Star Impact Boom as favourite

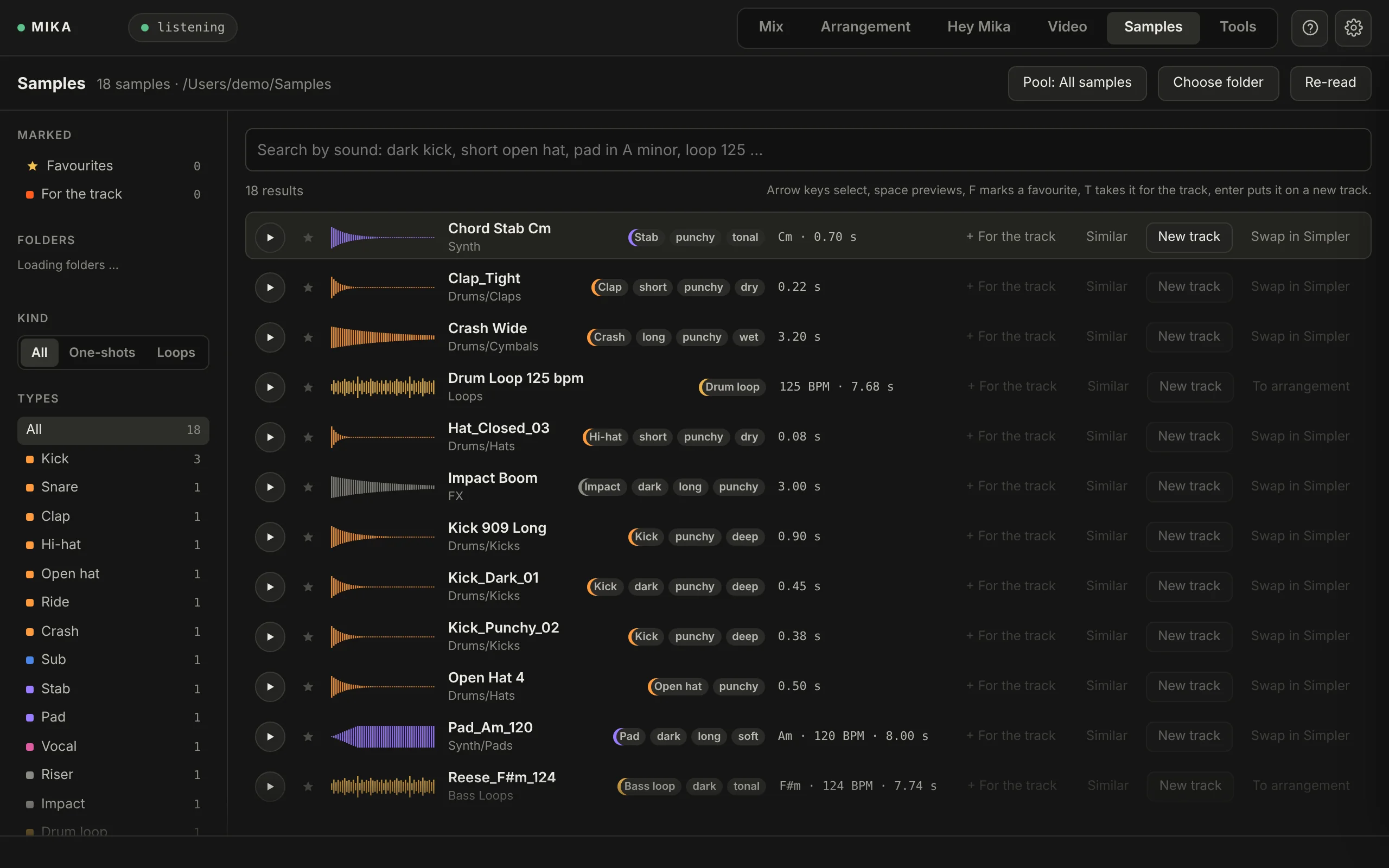[308, 487]
